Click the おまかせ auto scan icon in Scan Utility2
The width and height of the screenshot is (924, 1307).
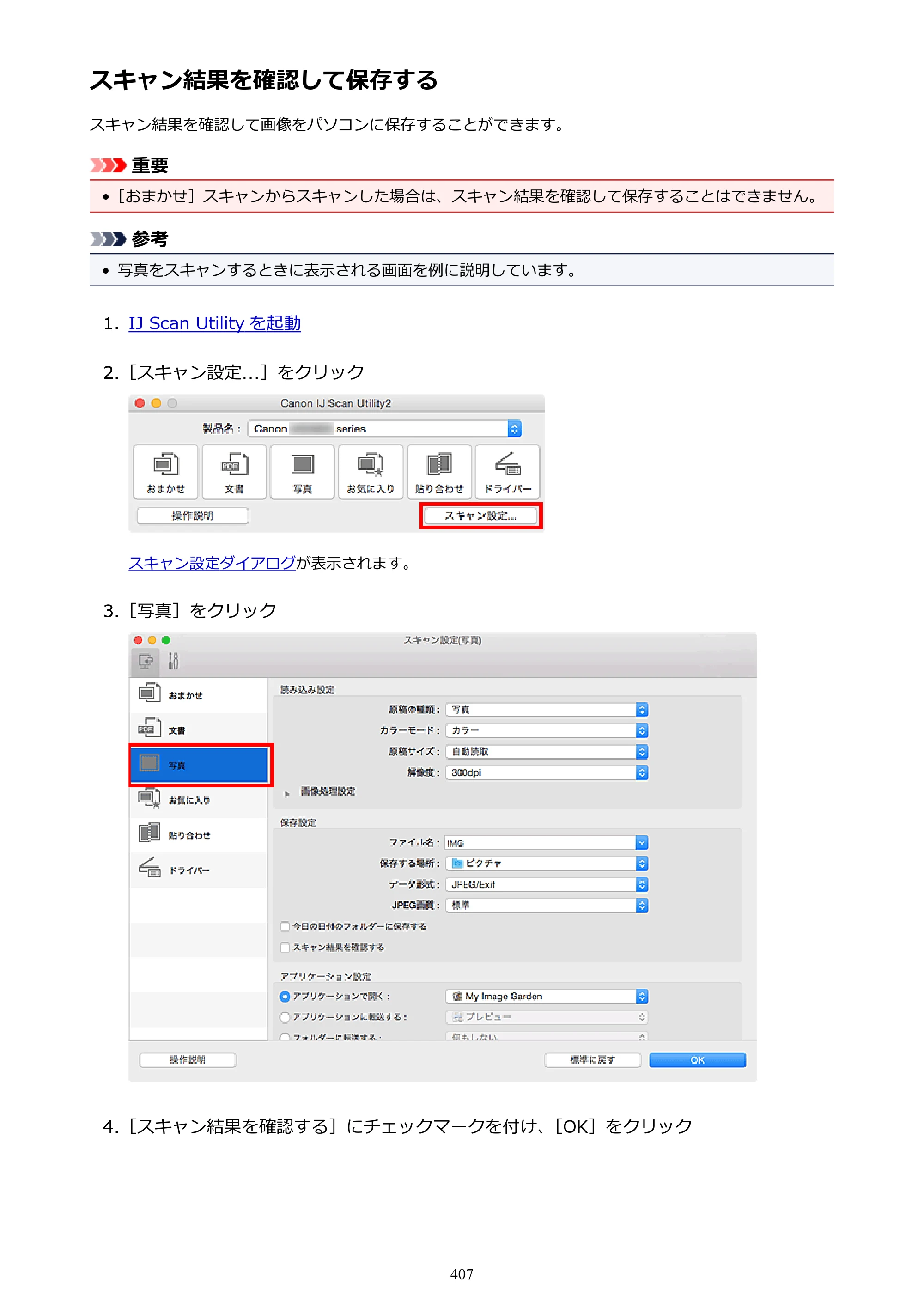[166, 471]
